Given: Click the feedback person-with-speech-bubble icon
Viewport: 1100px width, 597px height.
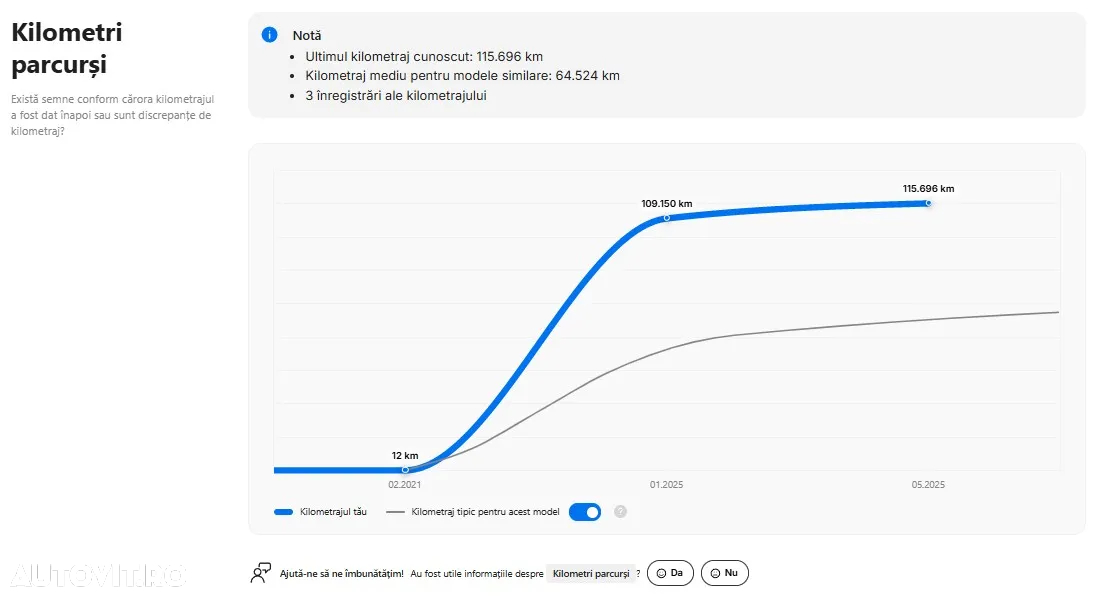Looking at the screenshot, I should (261, 573).
